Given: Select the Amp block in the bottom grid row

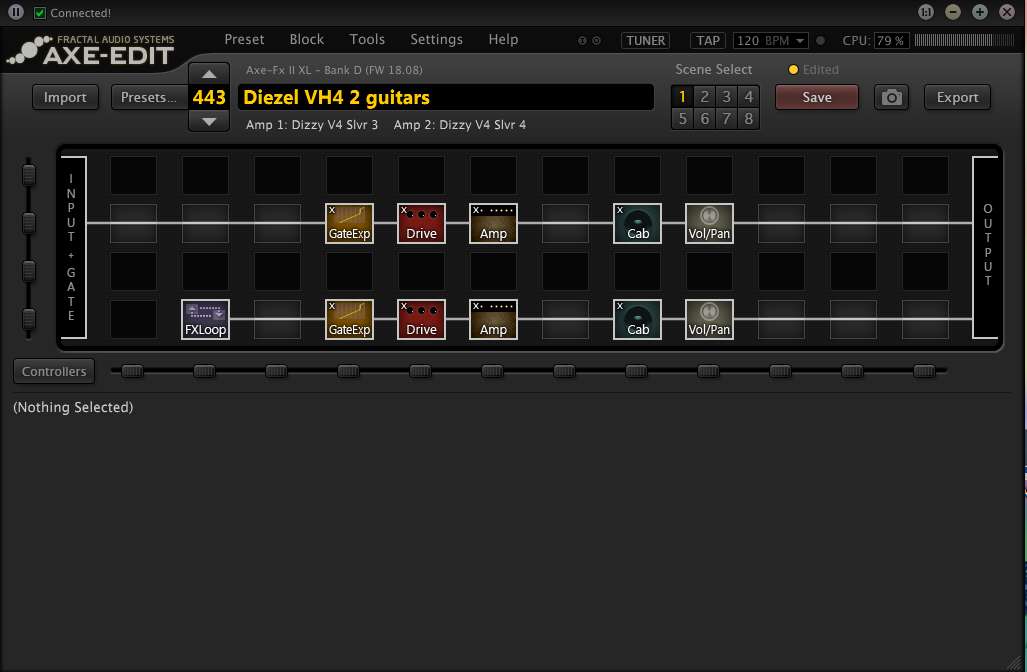Looking at the screenshot, I should point(493,320).
